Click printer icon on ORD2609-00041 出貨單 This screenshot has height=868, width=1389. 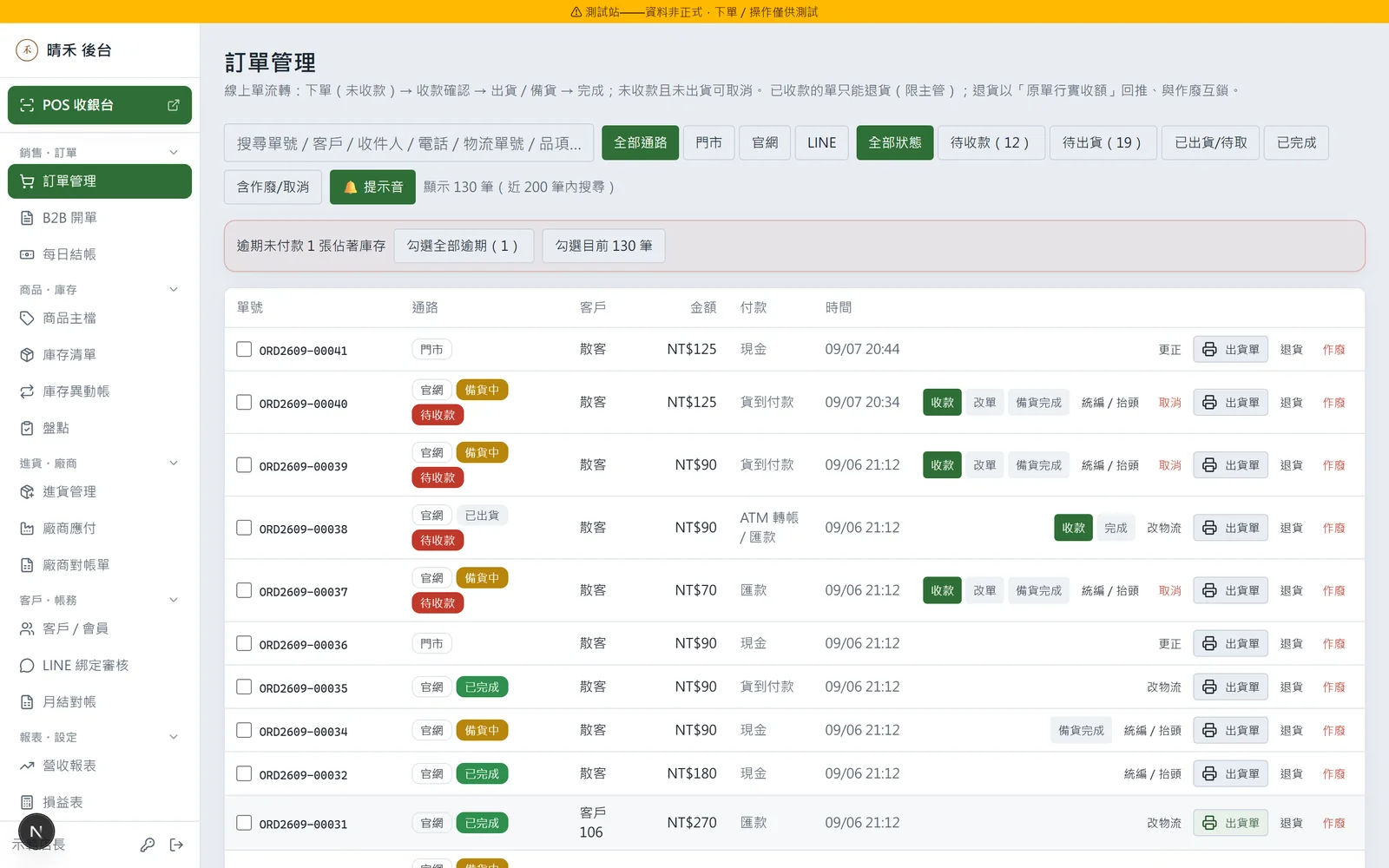[x=1209, y=349]
